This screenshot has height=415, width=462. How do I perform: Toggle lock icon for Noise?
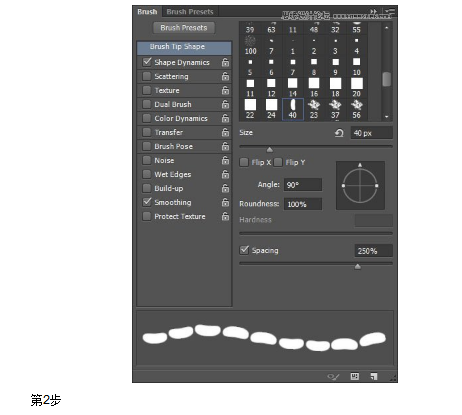pyautogui.click(x=225, y=160)
